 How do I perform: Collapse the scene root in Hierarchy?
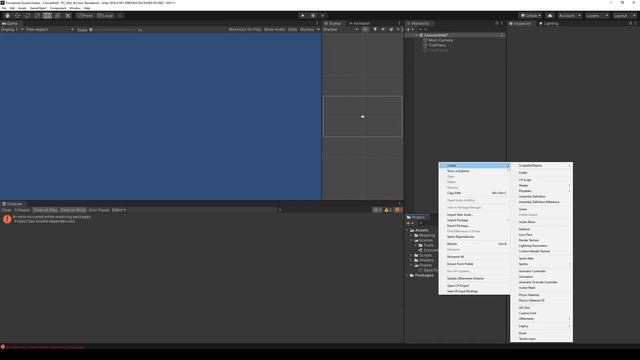pos(417,36)
